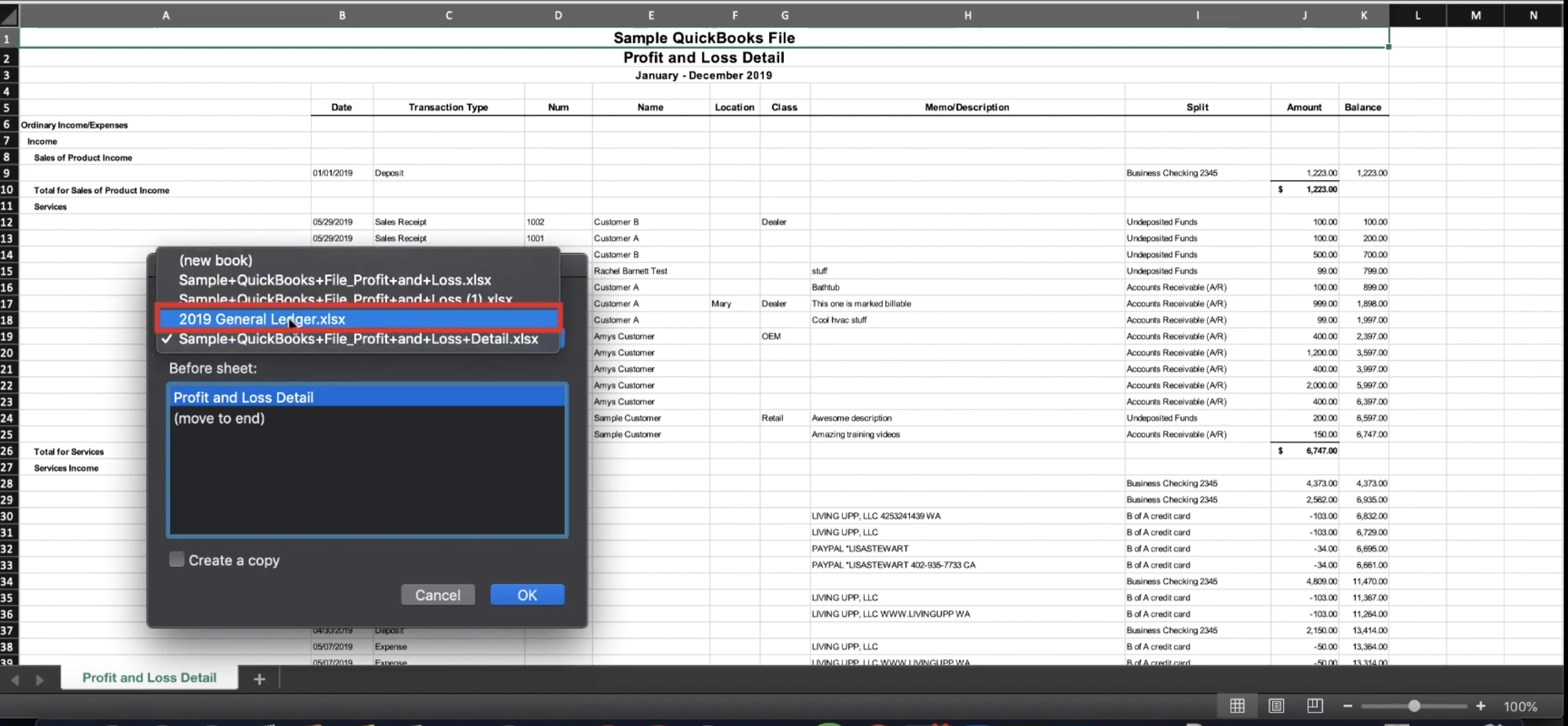Open the Profit and Loss Detail sheet tab
The image size is (1568, 726).
click(149, 678)
